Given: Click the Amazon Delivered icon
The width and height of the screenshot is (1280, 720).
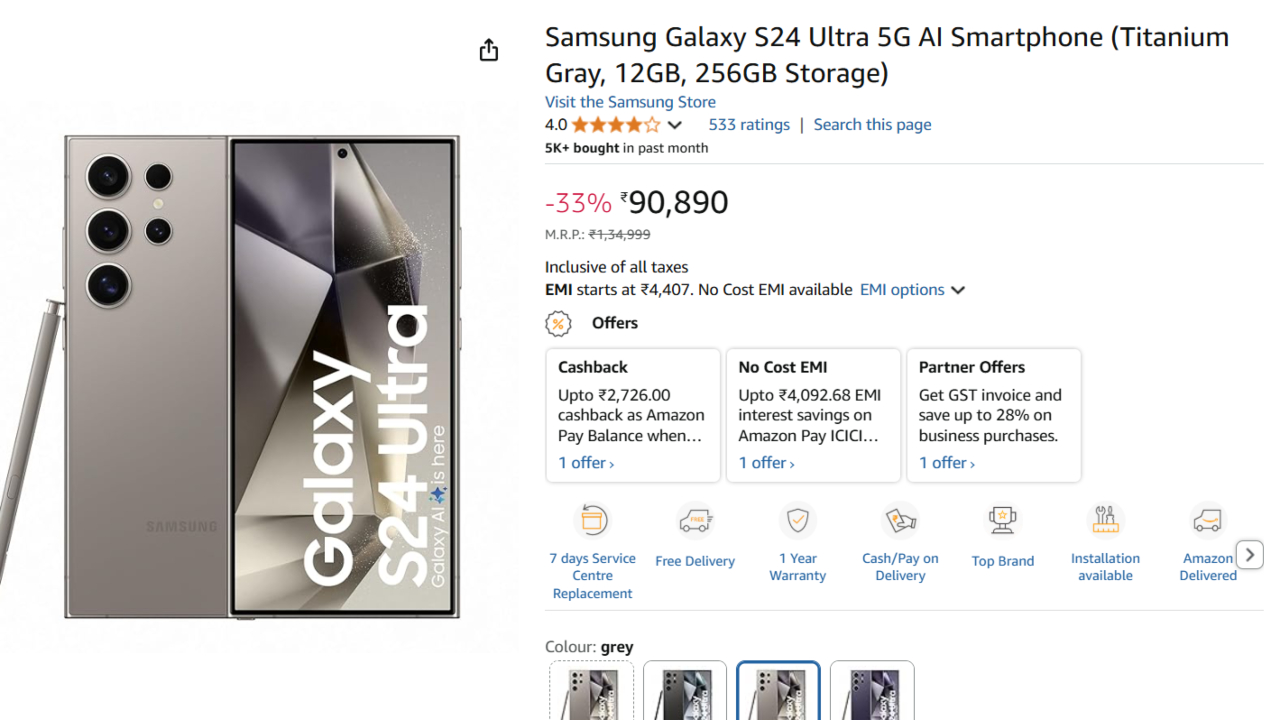Looking at the screenshot, I should tap(1207, 521).
